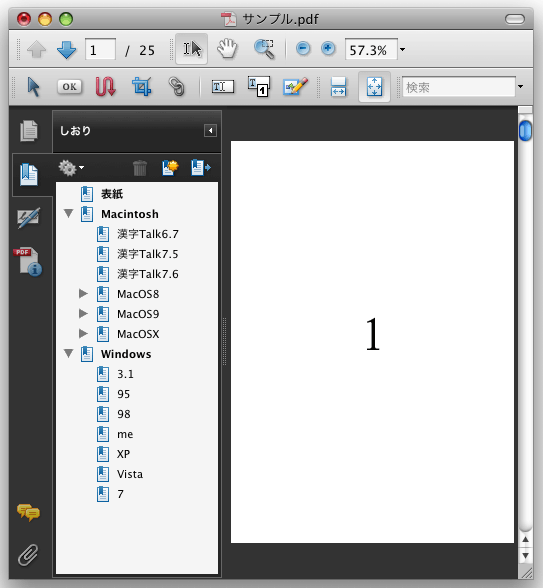Click the vertical scrollbar thumb
Viewport: 543px width, 588px height.
525,130
